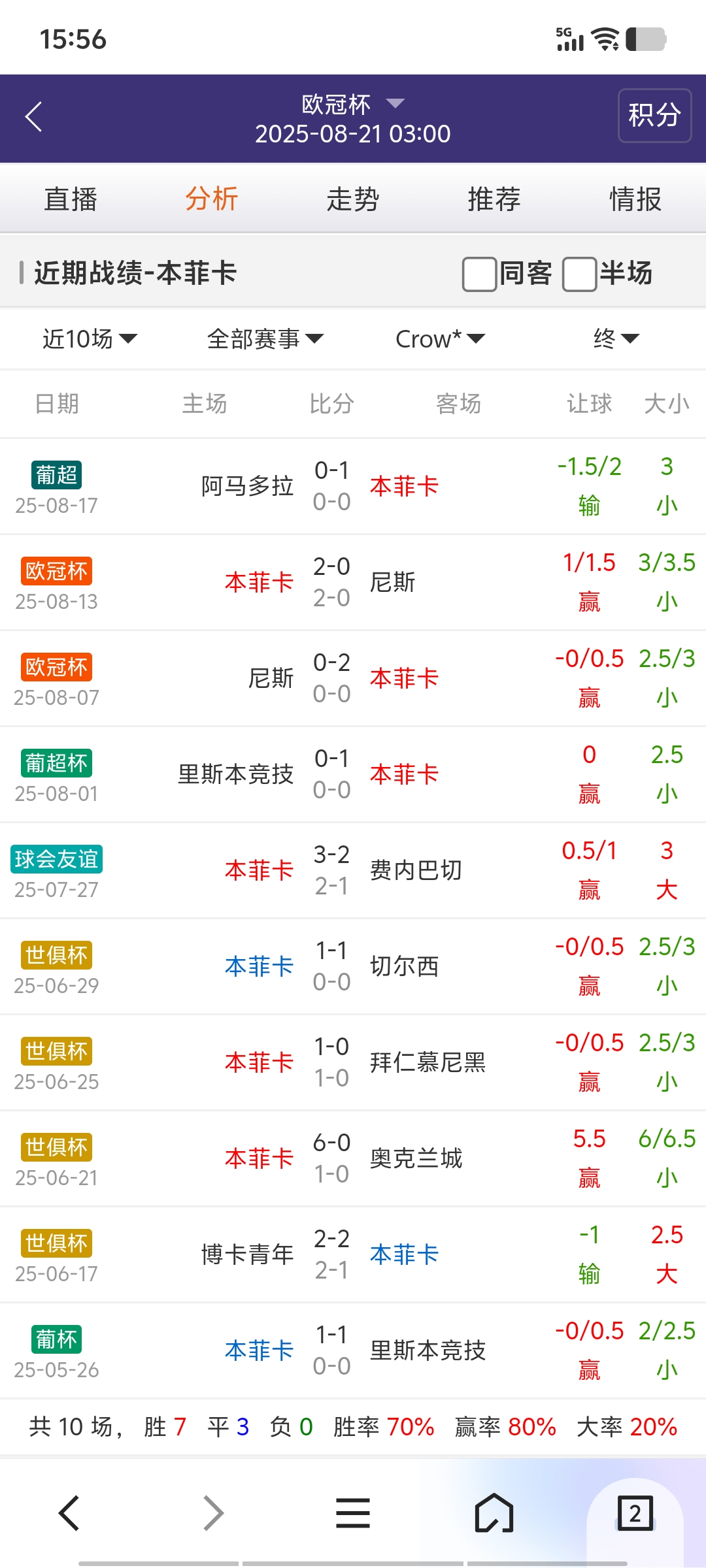The image size is (706, 1568).
Task: Tap the browser home icon
Action: [494, 1512]
